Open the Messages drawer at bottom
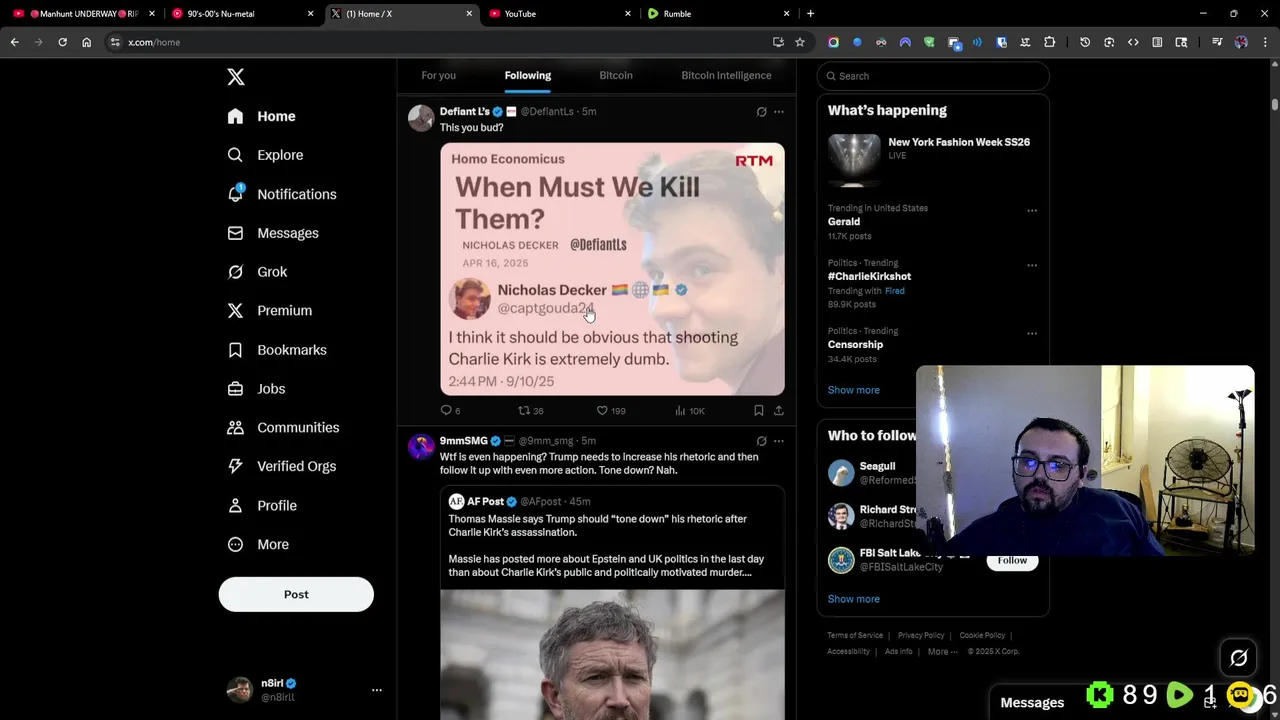1280x720 pixels. pos(1032,702)
